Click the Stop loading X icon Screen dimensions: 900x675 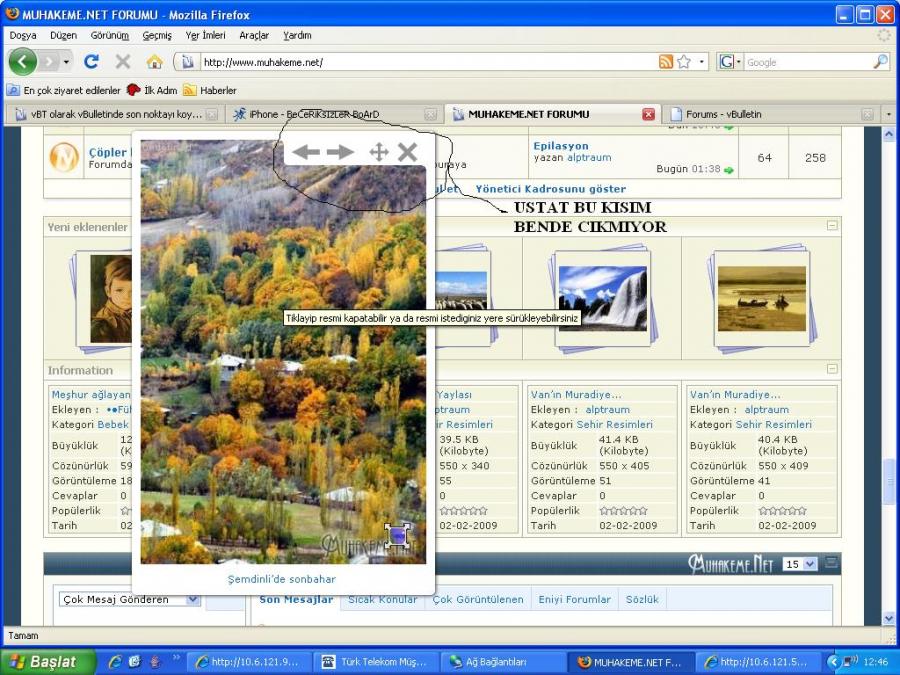pyautogui.click(x=123, y=61)
